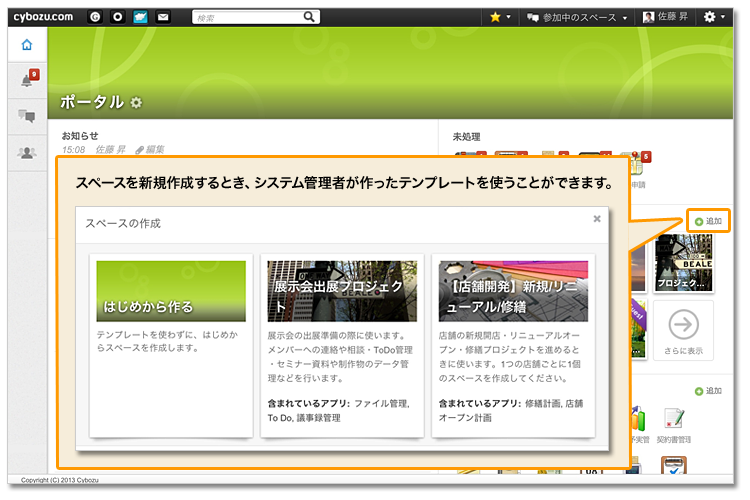750x500 pixels.
Task: Click the 追加 button in spaces section
Action: [x=708, y=220]
